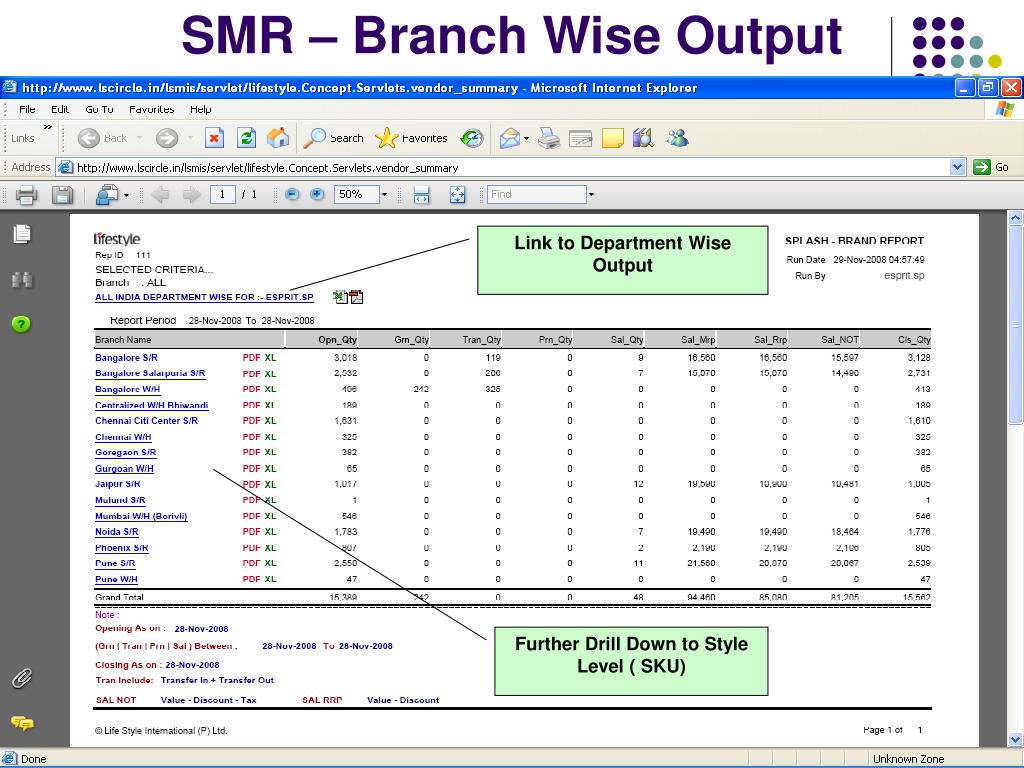The width and height of the screenshot is (1024, 768).
Task: Open the Back button history dropdown
Action: coord(139,138)
